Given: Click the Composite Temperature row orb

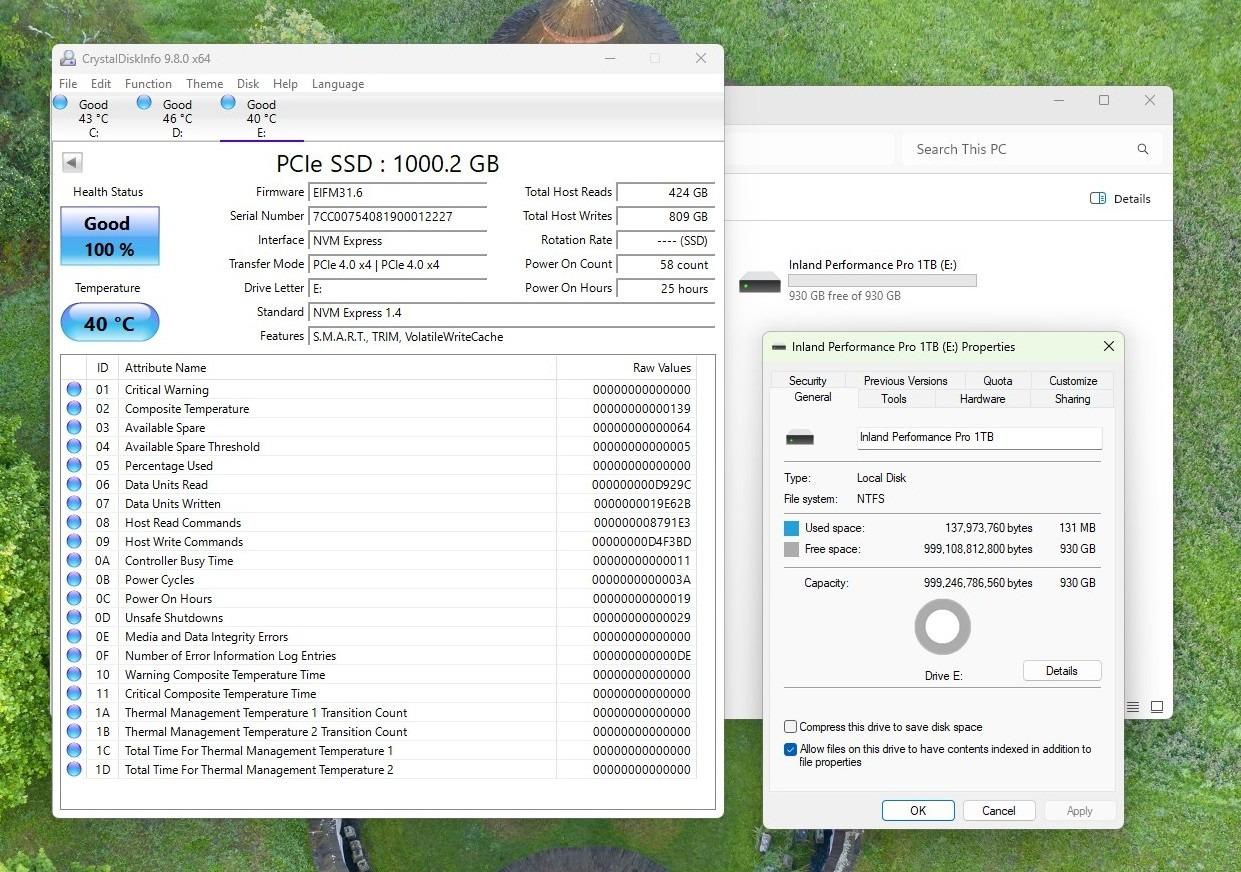Looking at the screenshot, I should [74, 409].
